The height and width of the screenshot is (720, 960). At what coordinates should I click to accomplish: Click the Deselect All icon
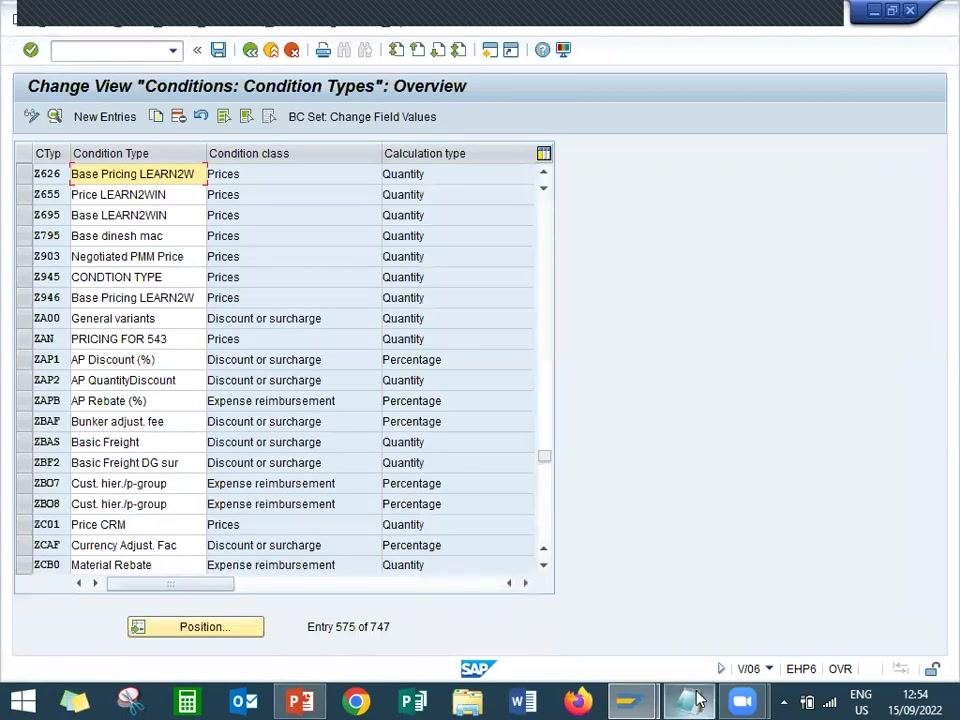[269, 116]
